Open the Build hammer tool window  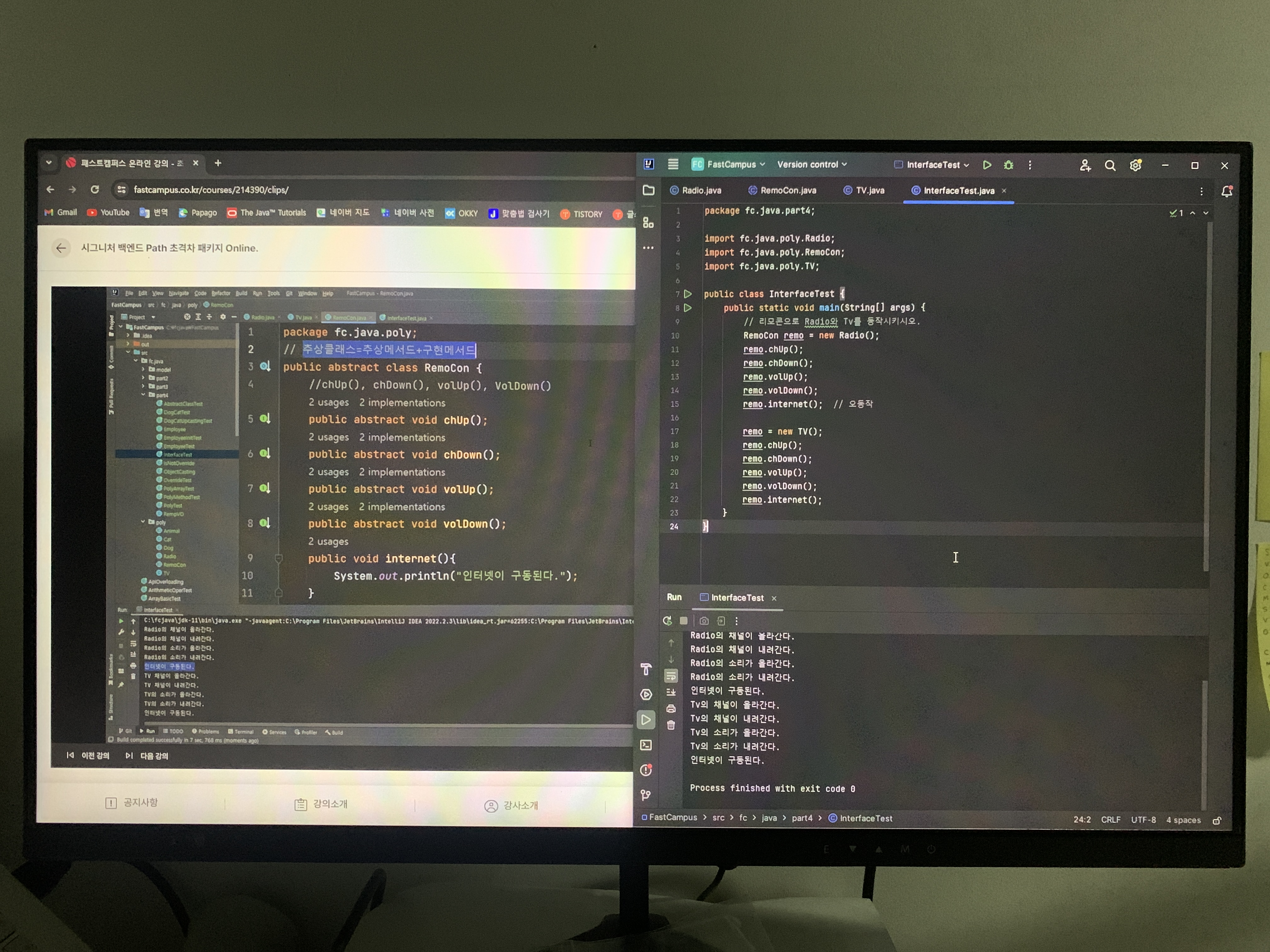click(x=646, y=670)
